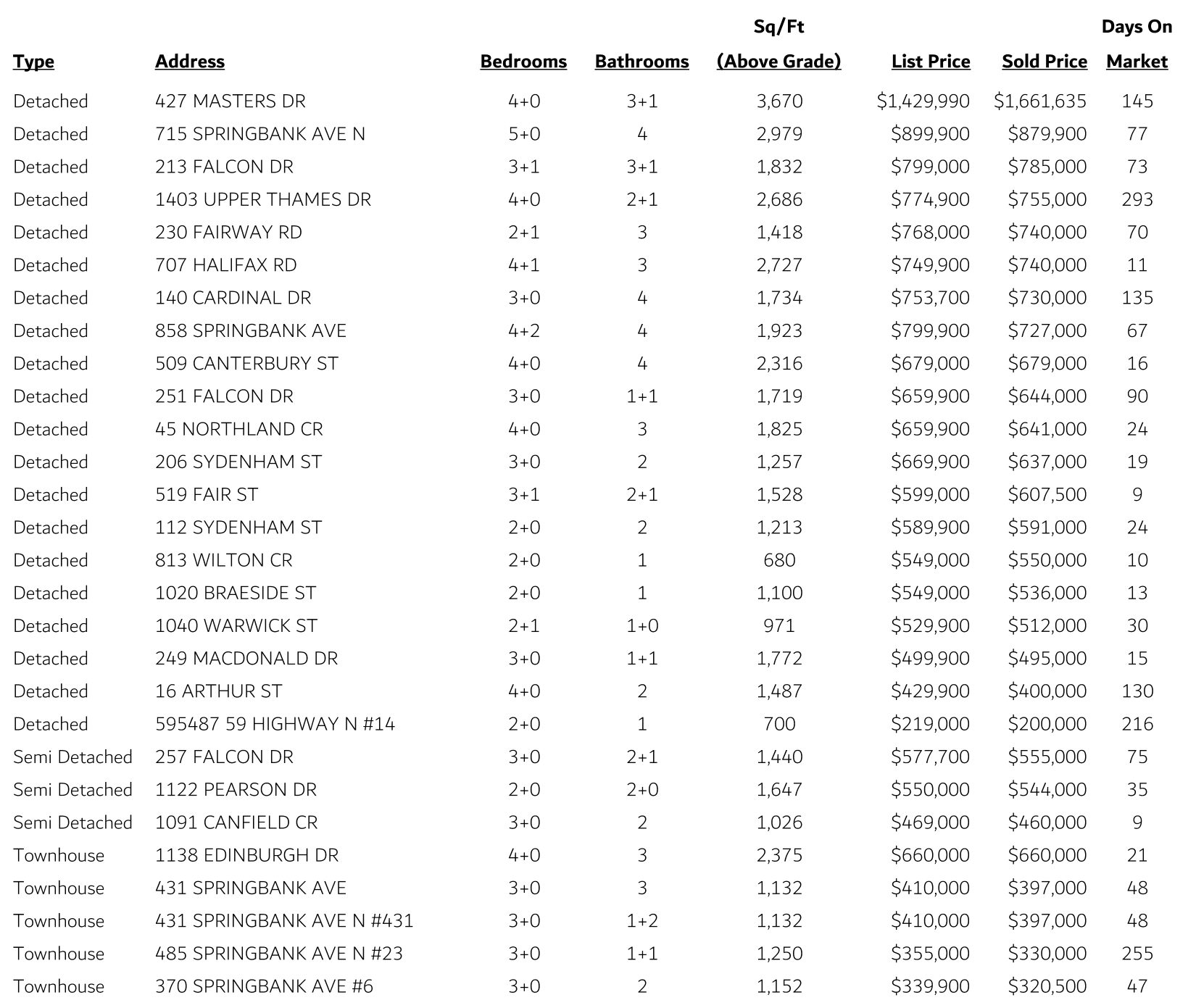Click the Type column header
Image resolution: width=1196 pixels, height=1008 pixels.
(x=33, y=62)
